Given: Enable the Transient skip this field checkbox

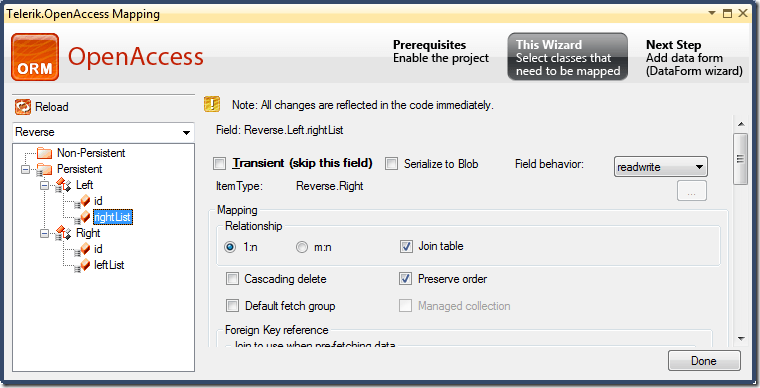Looking at the screenshot, I should [220, 164].
